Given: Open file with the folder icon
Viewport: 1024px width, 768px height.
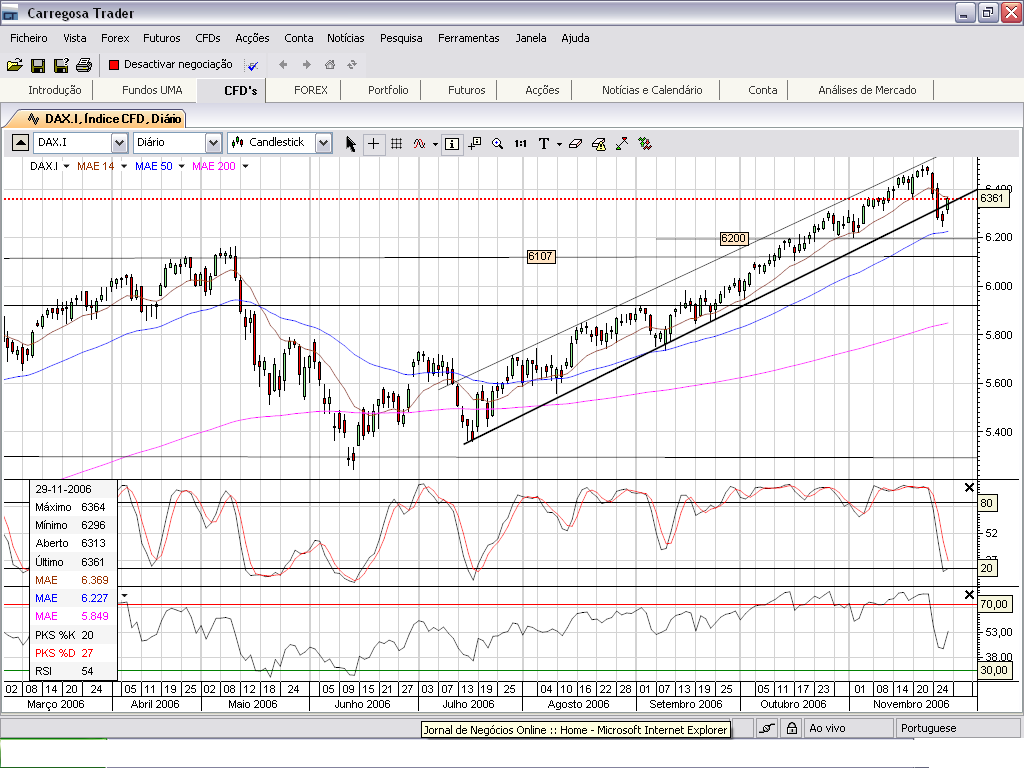Looking at the screenshot, I should 14,65.
